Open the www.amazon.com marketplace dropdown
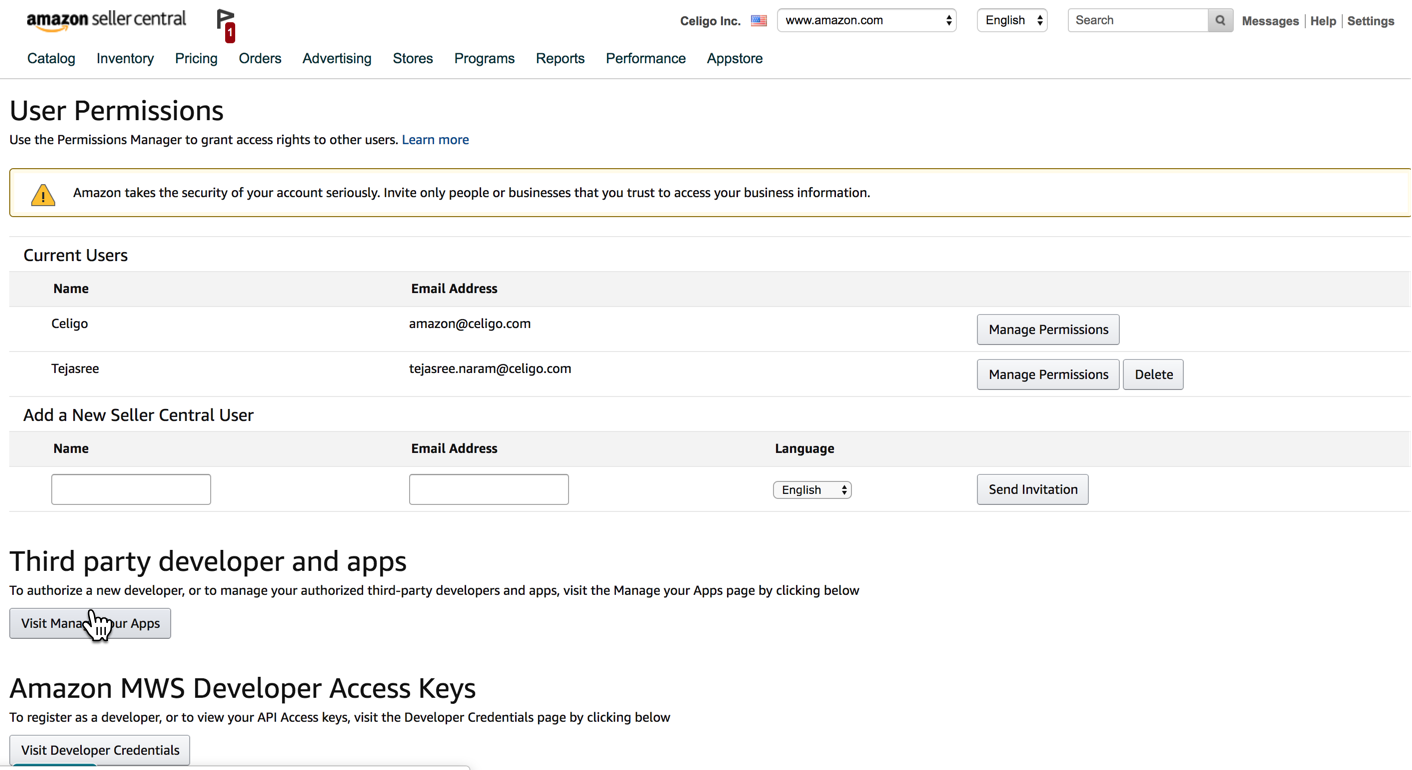Viewport: 1412px width, 770px height. pos(867,20)
